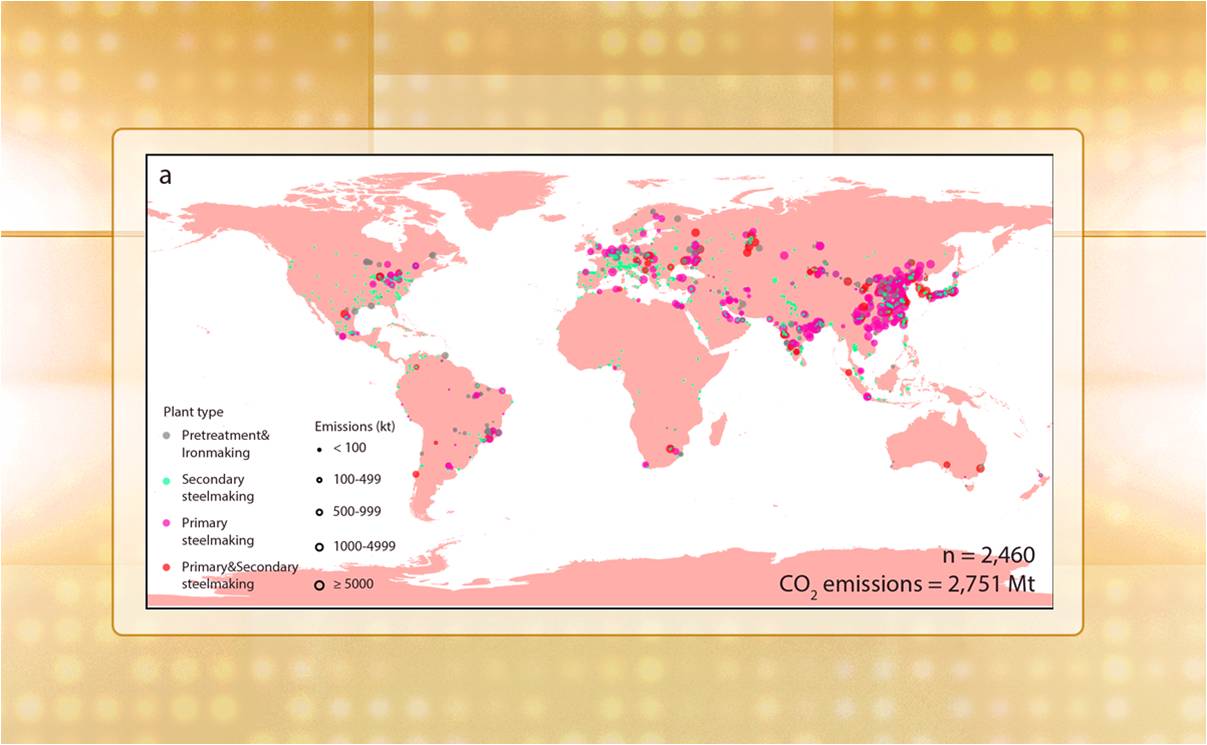Select the smallest '< 100' emissions circle
Image resolution: width=1207 pixels, height=745 pixels.
click(319, 447)
